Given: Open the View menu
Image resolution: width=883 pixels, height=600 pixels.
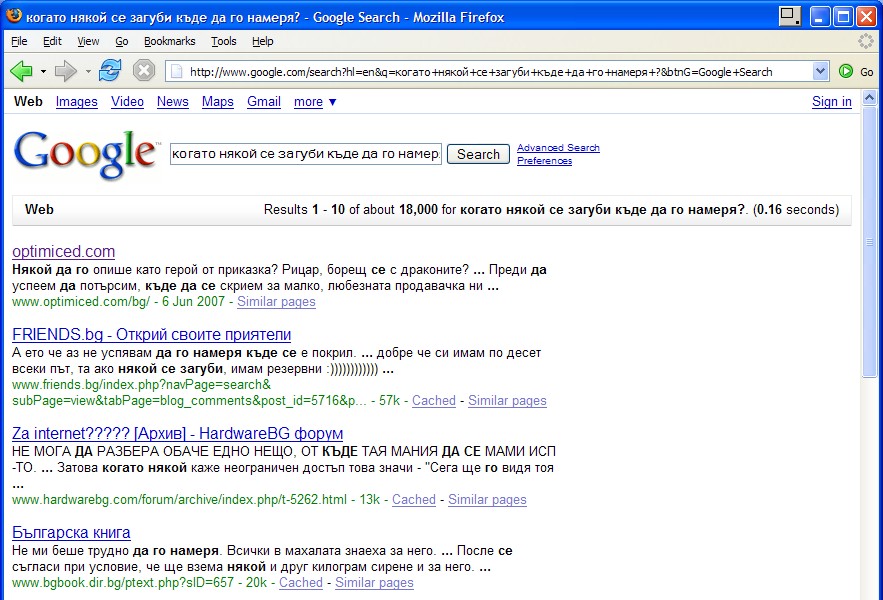Looking at the screenshot, I should [88, 41].
